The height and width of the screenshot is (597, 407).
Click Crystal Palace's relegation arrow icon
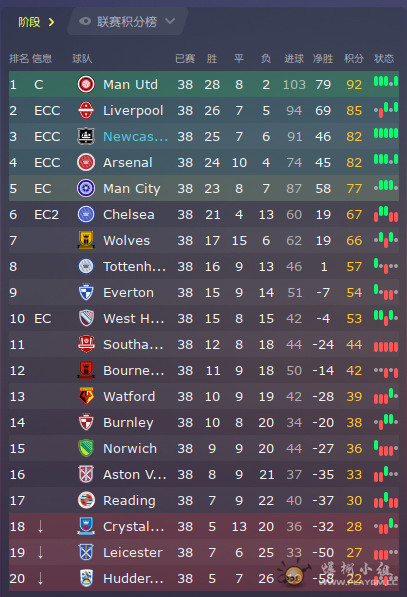click(x=40, y=527)
